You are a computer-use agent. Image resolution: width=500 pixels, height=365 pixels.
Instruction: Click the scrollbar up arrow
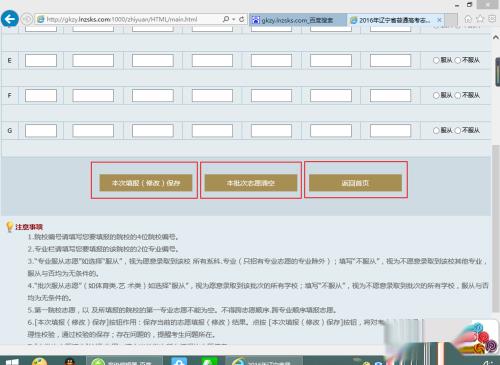pyautogui.click(x=496, y=38)
